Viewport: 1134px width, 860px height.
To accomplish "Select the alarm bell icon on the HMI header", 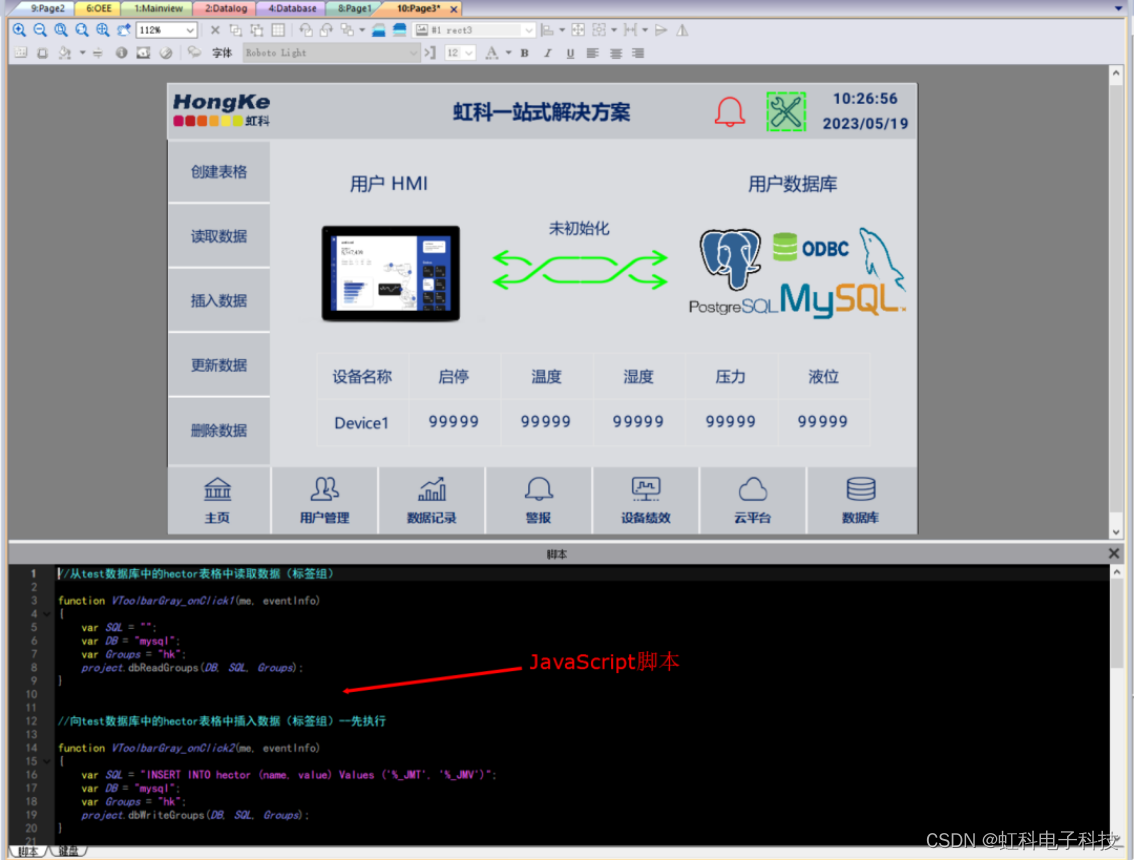I will pyautogui.click(x=729, y=112).
